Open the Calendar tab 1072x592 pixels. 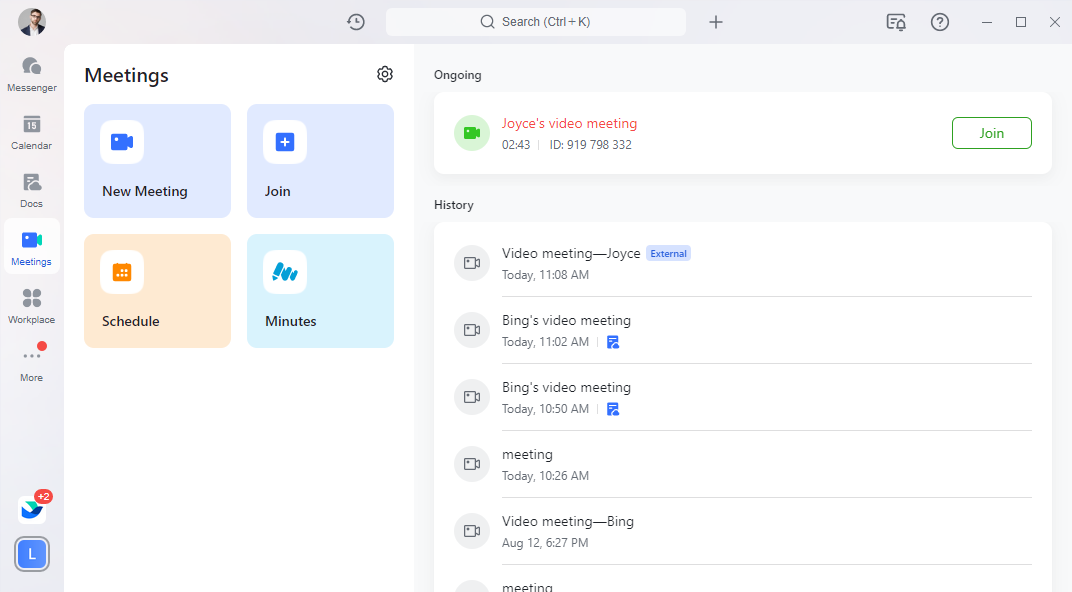point(32,132)
